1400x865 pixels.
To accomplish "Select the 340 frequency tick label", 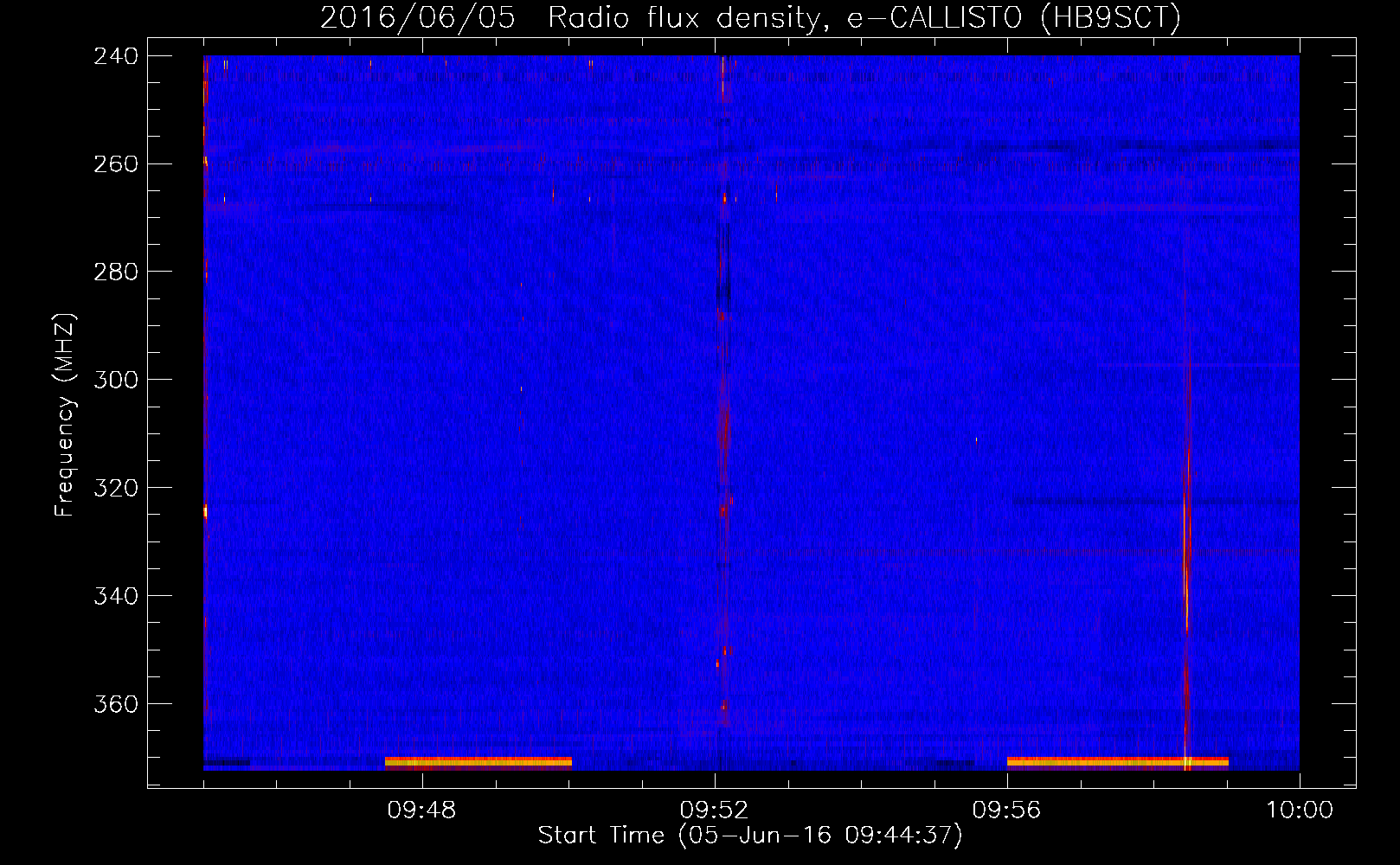I will tap(116, 597).
